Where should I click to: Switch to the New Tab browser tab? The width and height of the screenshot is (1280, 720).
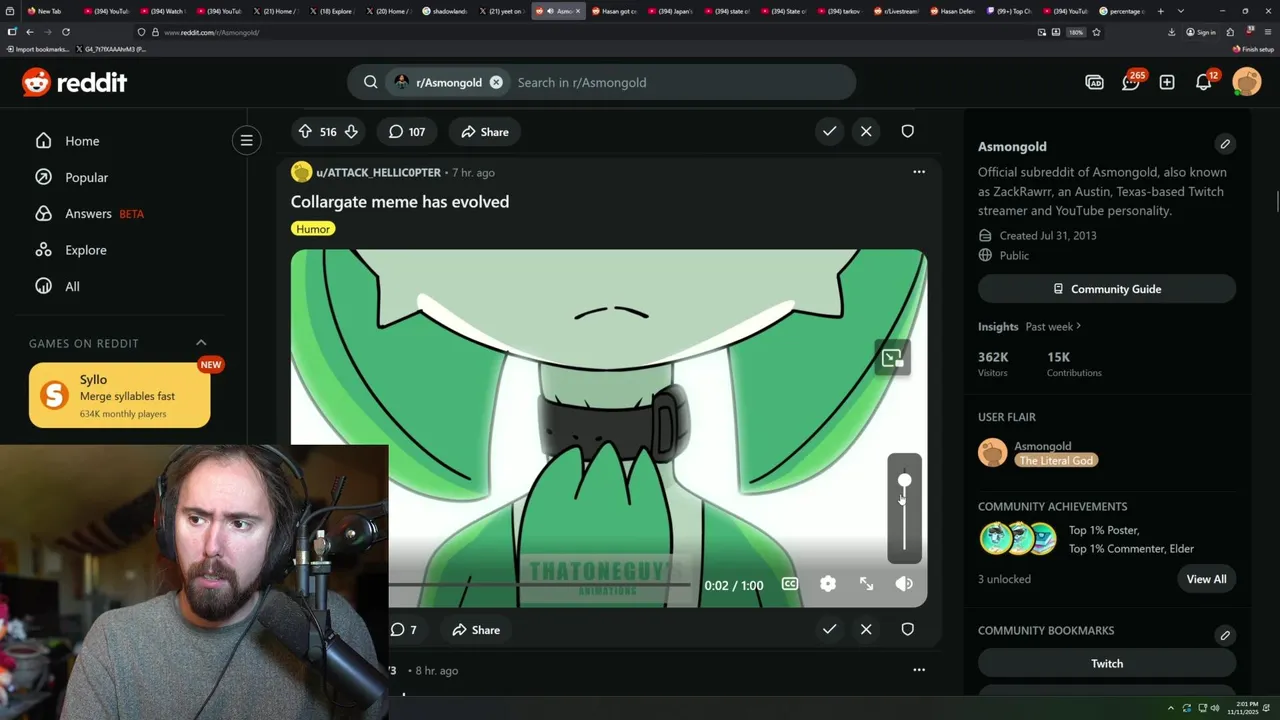point(48,11)
